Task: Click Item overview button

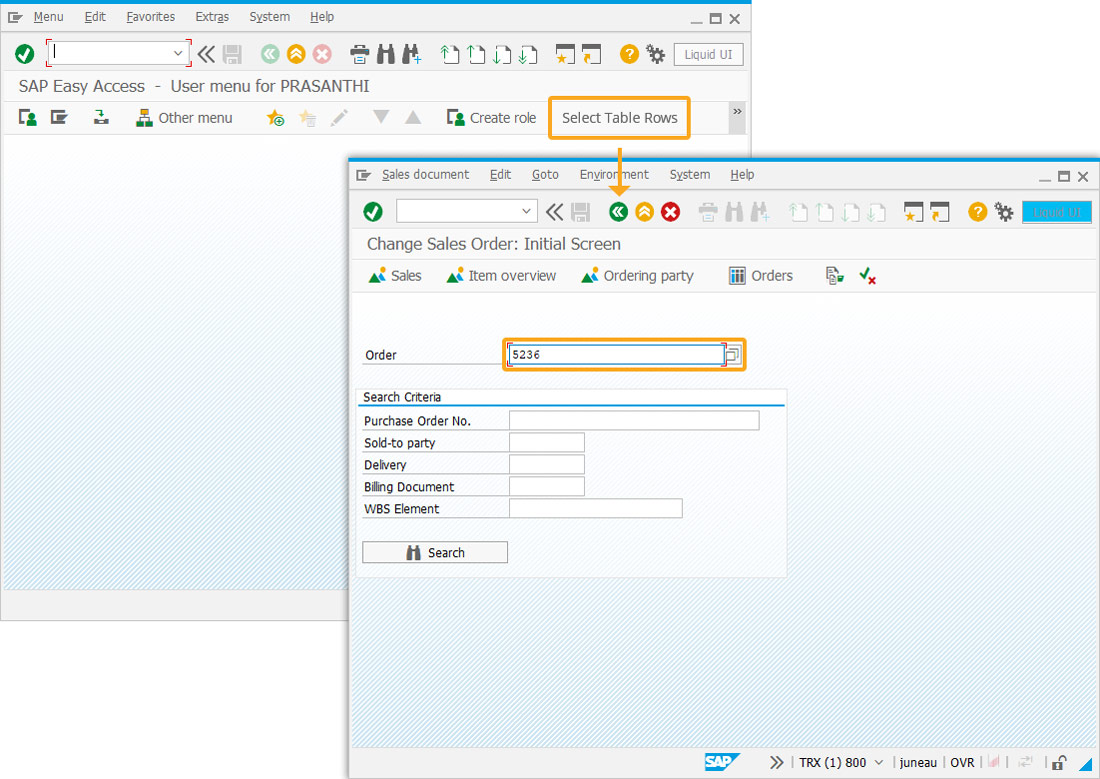Action: [501, 276]
